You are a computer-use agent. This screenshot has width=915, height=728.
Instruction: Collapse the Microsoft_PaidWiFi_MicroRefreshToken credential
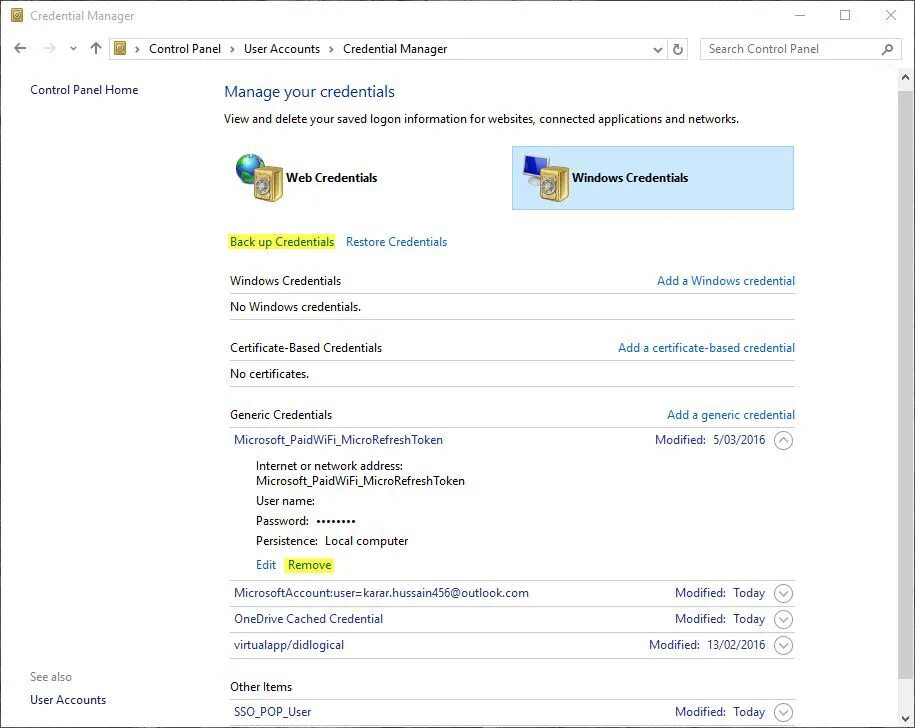pos(783,440)
